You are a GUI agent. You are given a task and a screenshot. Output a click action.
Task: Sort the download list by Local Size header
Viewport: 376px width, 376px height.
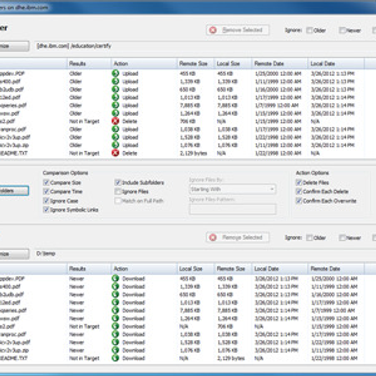[x=195, y=269]
